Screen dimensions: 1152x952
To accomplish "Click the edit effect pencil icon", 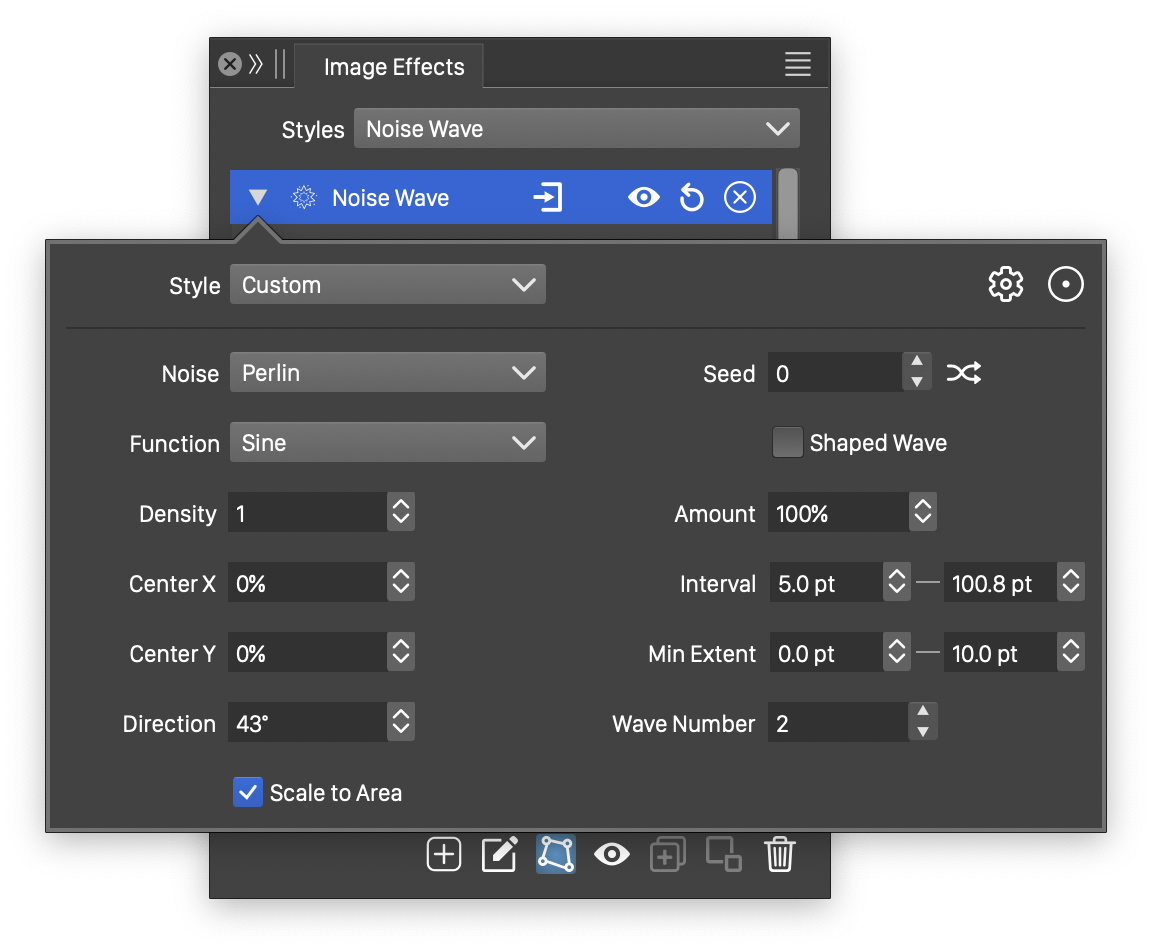I will point(500,855).
